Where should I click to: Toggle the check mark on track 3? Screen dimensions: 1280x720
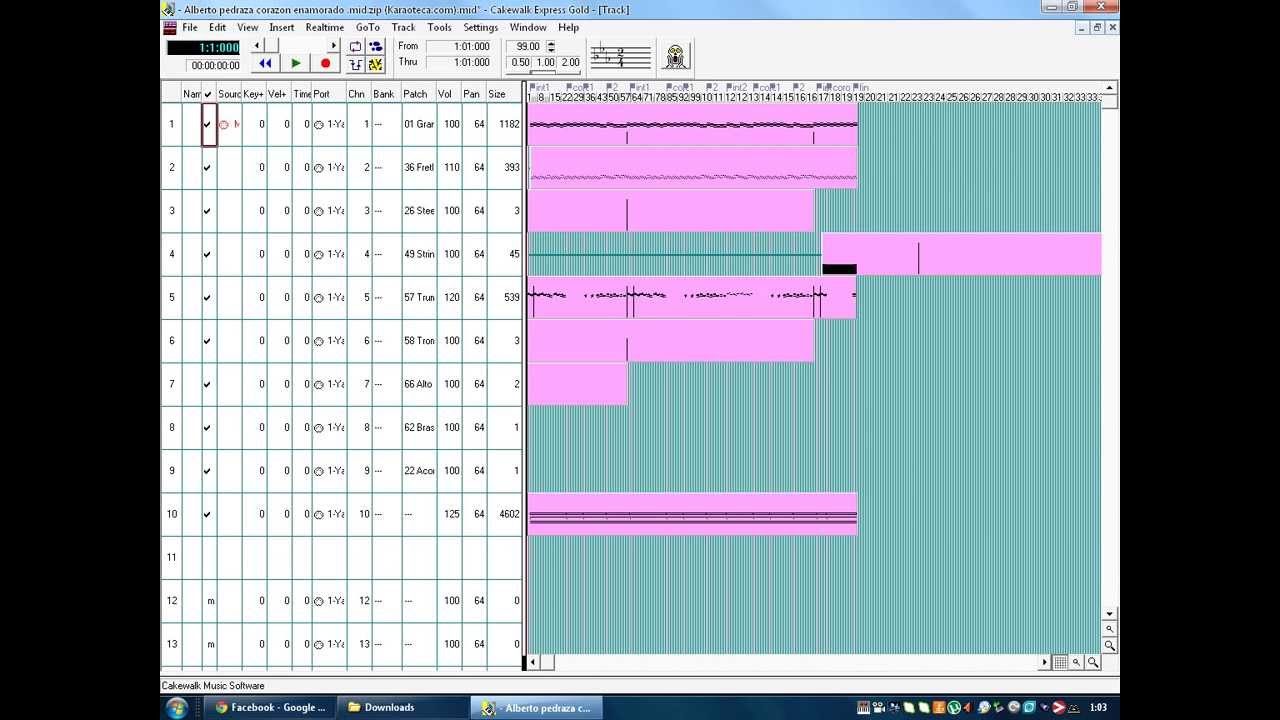click(208, 211)
